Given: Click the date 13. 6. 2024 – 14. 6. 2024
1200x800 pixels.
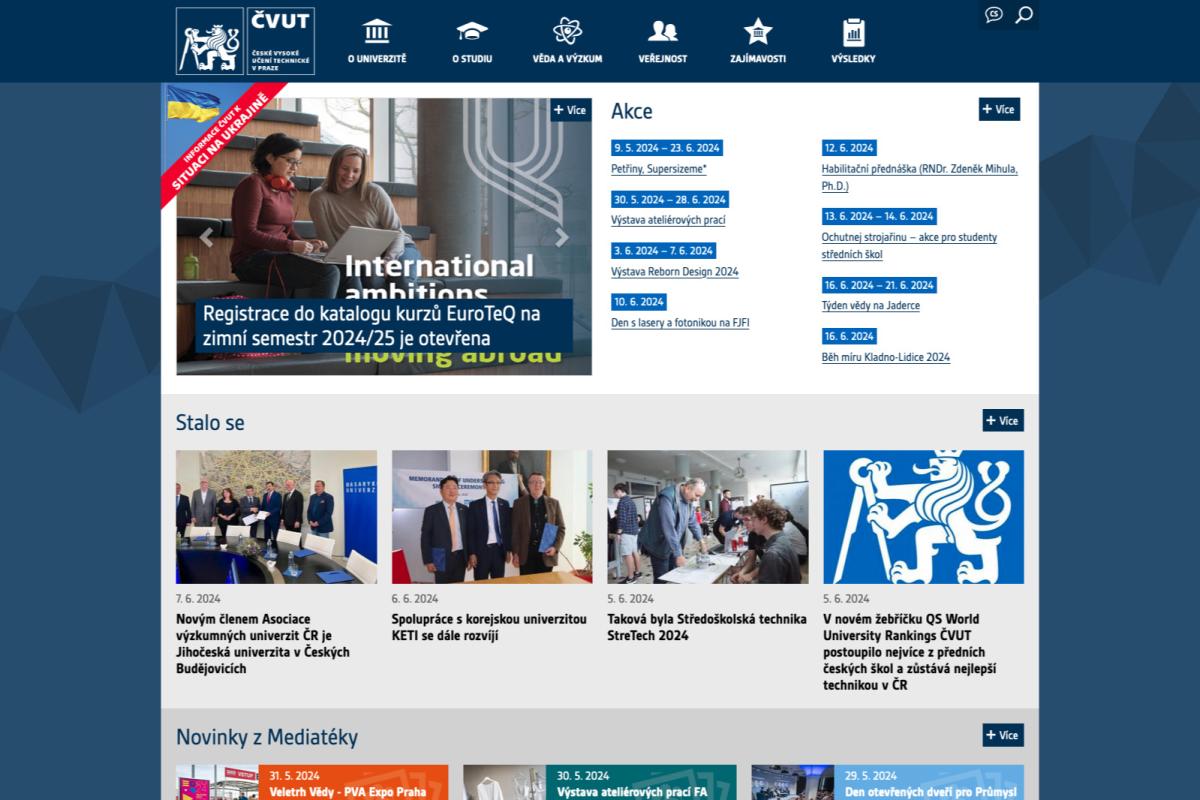Looking at the screenshot, I should click(x=879, y=216).
